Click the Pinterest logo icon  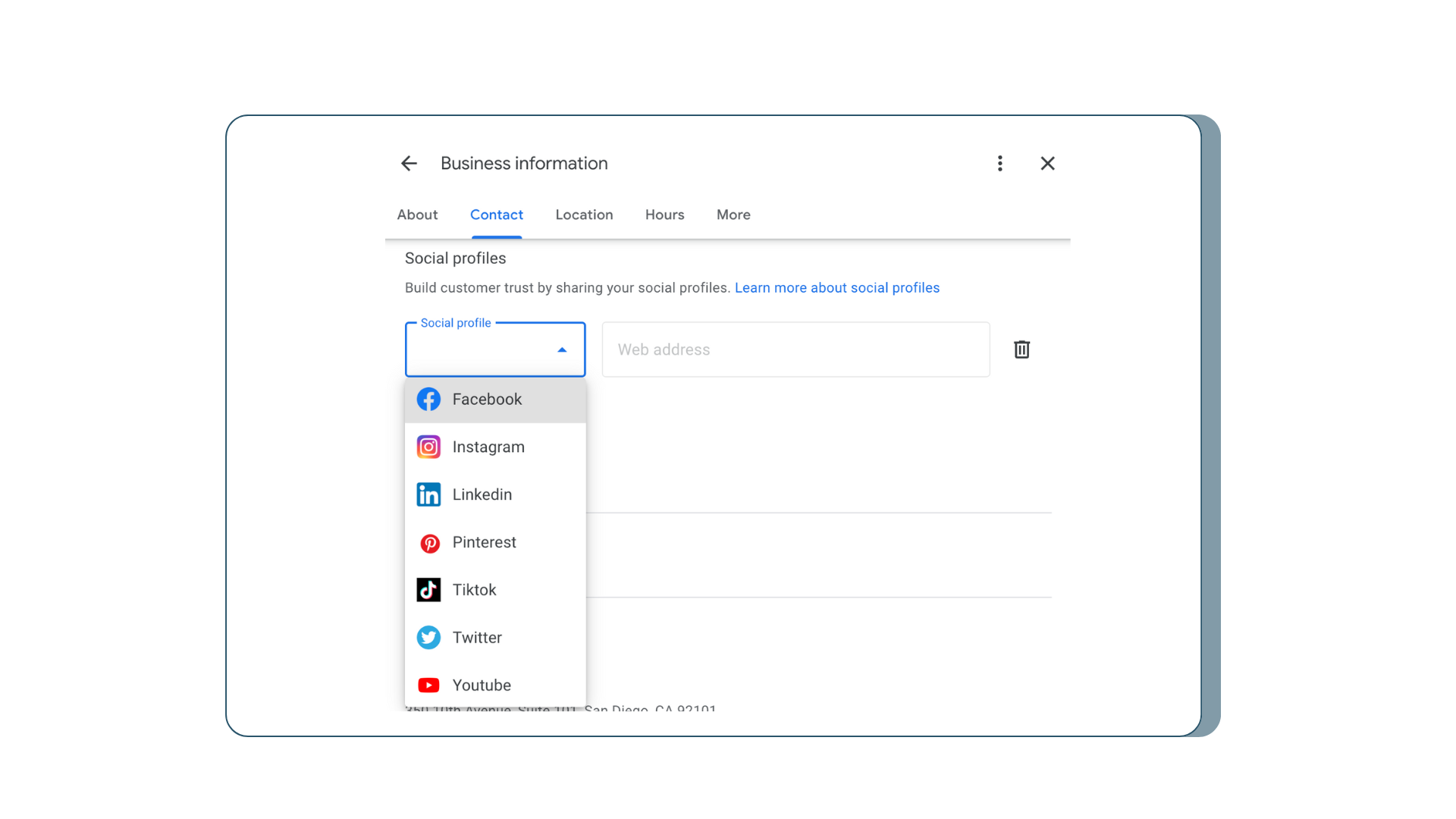click(x=430, y=544)
